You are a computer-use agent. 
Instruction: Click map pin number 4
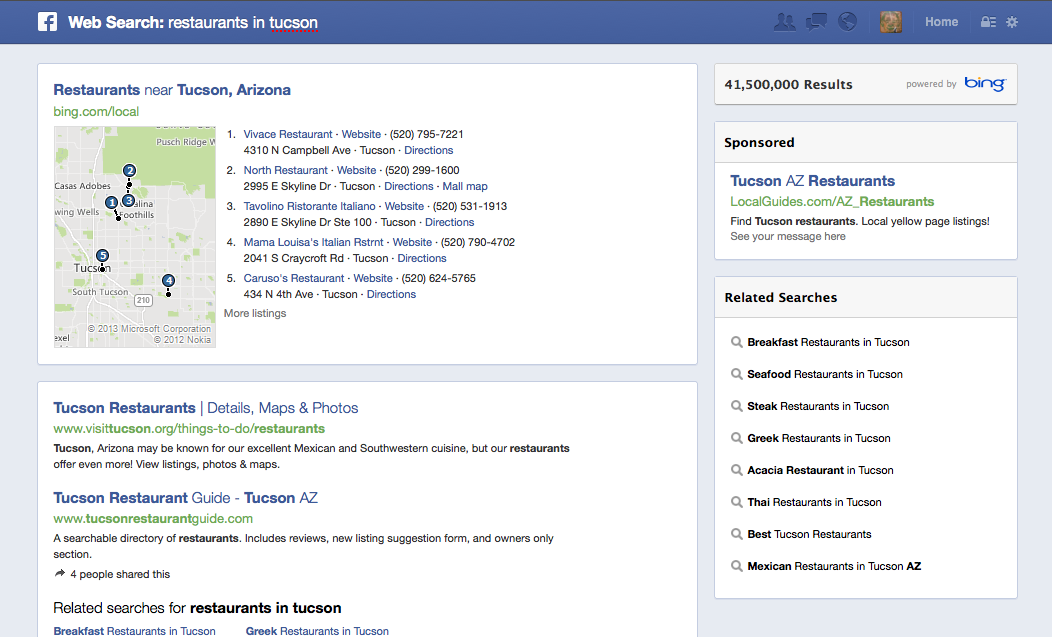click(x=168, y=281)
